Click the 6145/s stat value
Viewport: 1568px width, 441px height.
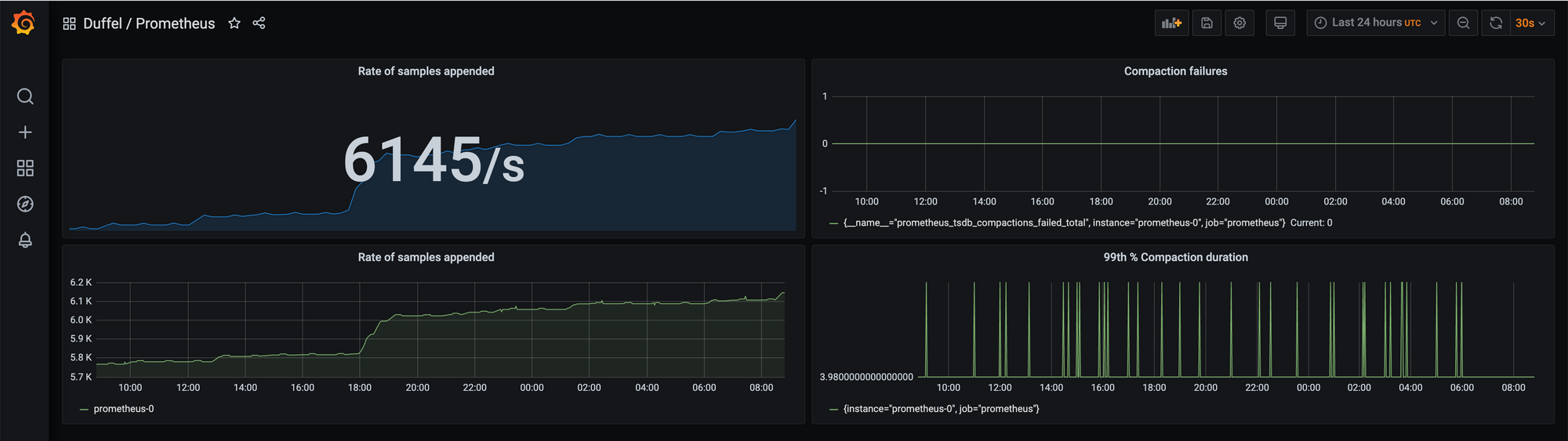click(x=434, y=161)
